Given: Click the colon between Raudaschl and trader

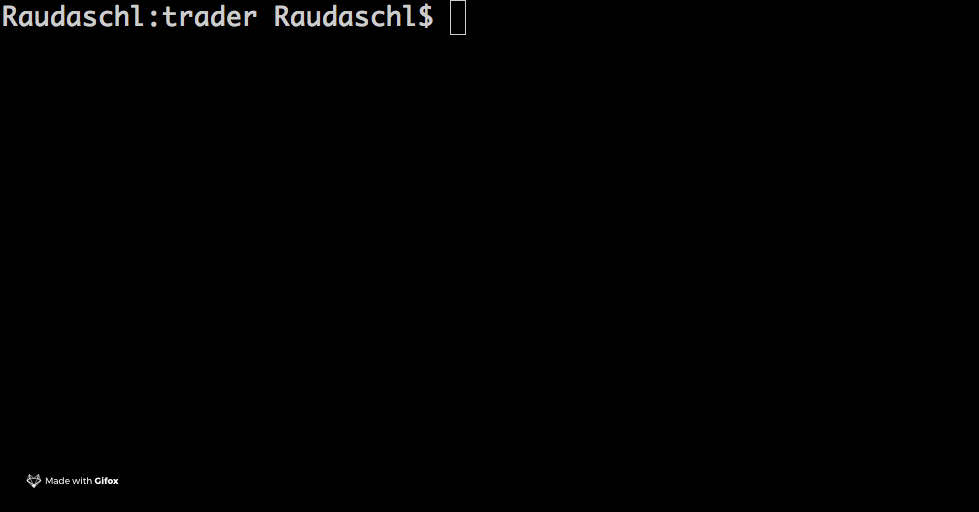Looking at the screenshot, I should [154, 19].
